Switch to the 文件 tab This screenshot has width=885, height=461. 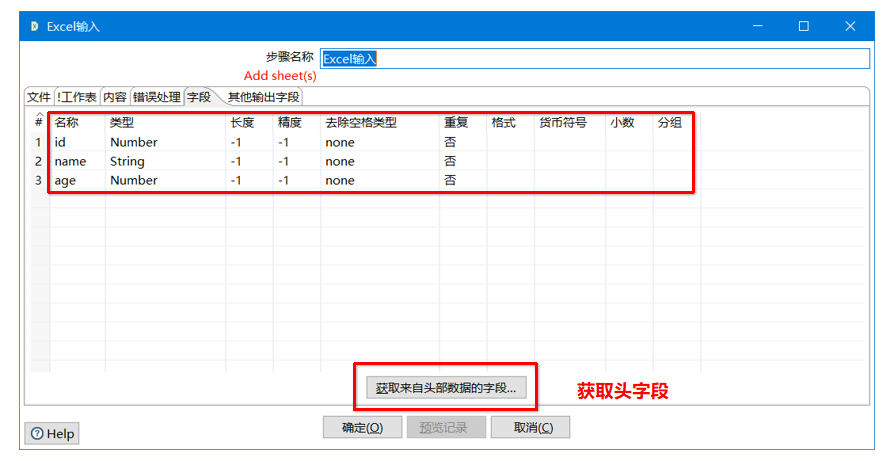[39, 97]
